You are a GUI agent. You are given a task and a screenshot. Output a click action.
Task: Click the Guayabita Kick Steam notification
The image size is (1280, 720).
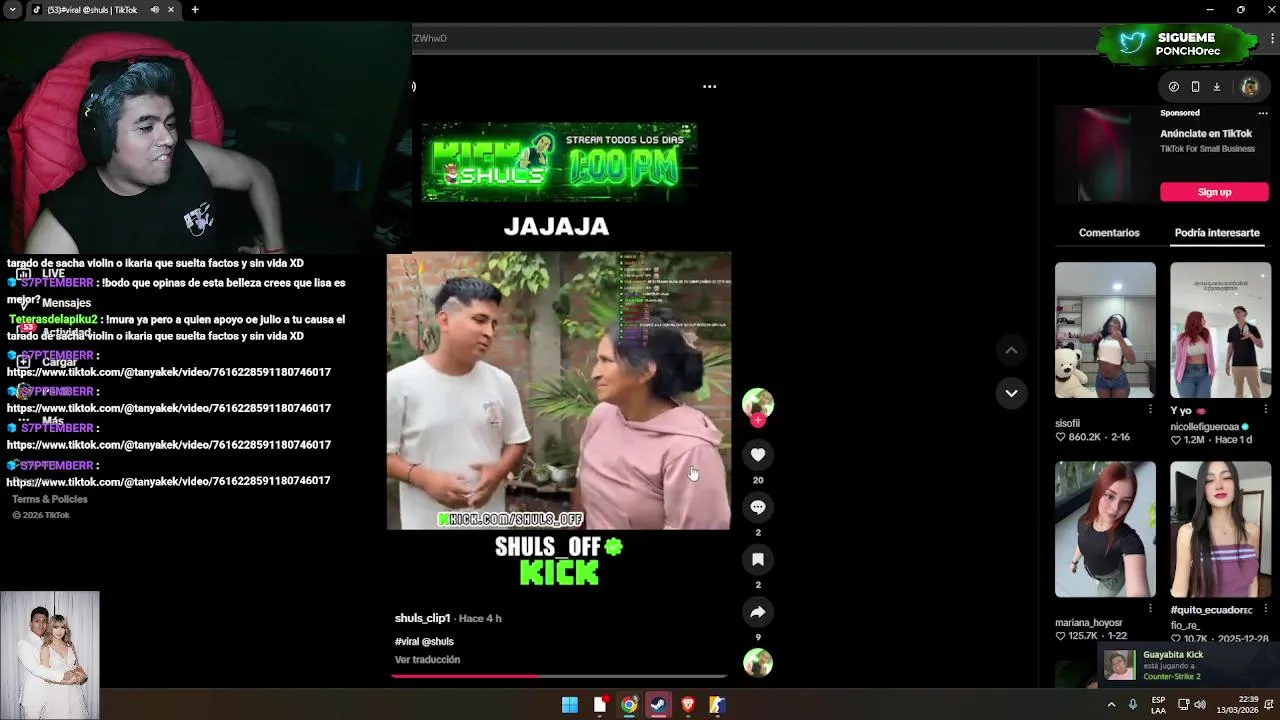tap(1187, 665)
